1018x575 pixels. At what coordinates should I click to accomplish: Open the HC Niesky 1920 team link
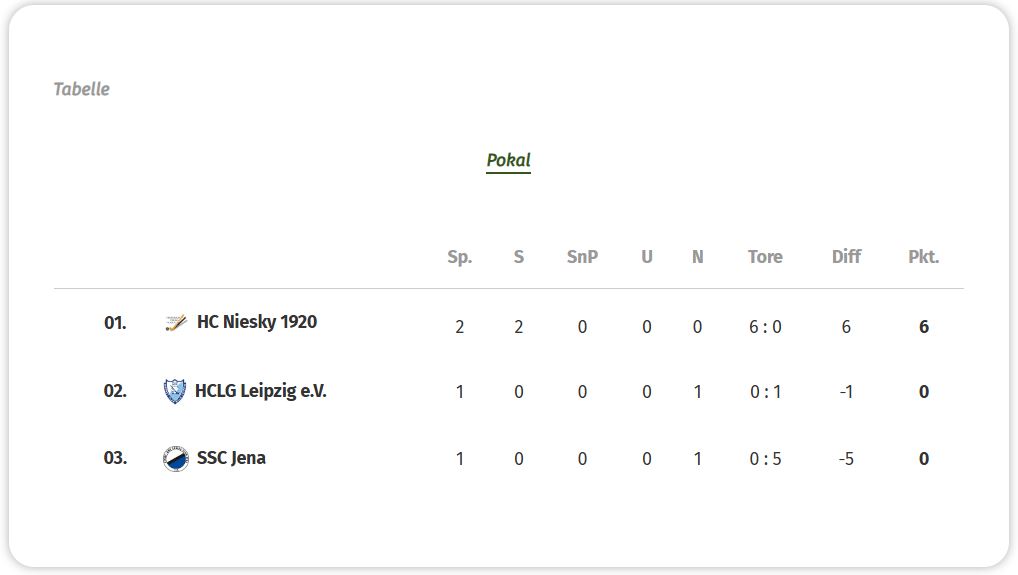pos(256,322)
